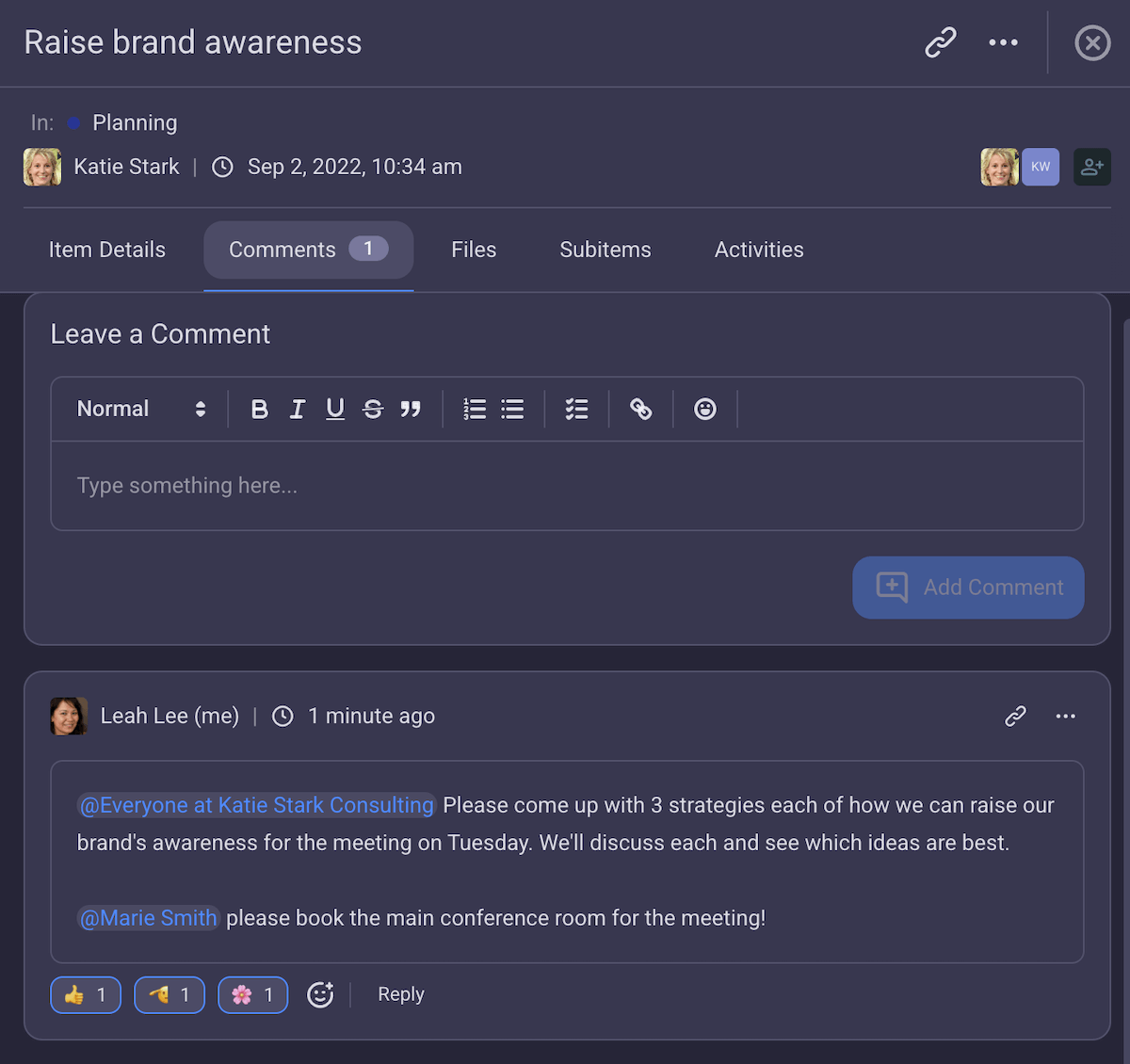This screenshot has height=1064, width=1130.
Task: Toggle the flower reaction on the comment
Action: (252, 994)
